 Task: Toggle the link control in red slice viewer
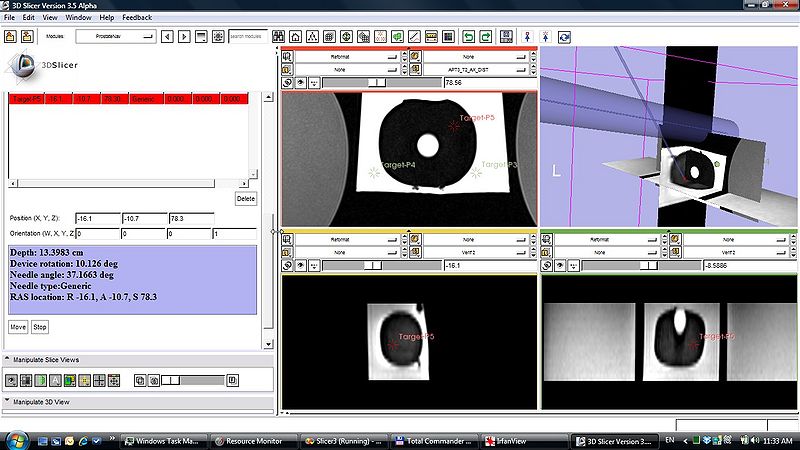point(287,83)
